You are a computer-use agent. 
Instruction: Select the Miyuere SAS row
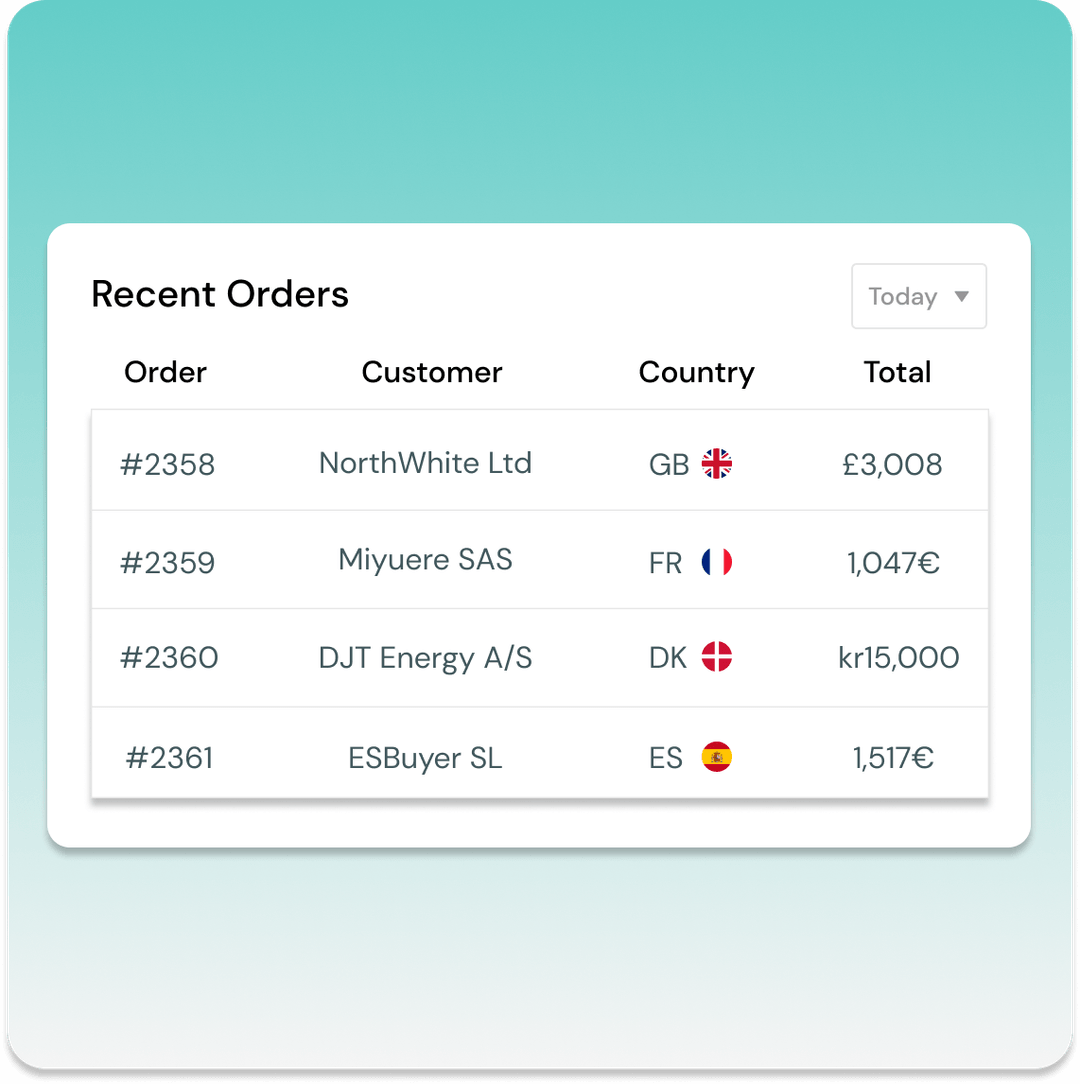pyautogui.click(x=540, y=560)
